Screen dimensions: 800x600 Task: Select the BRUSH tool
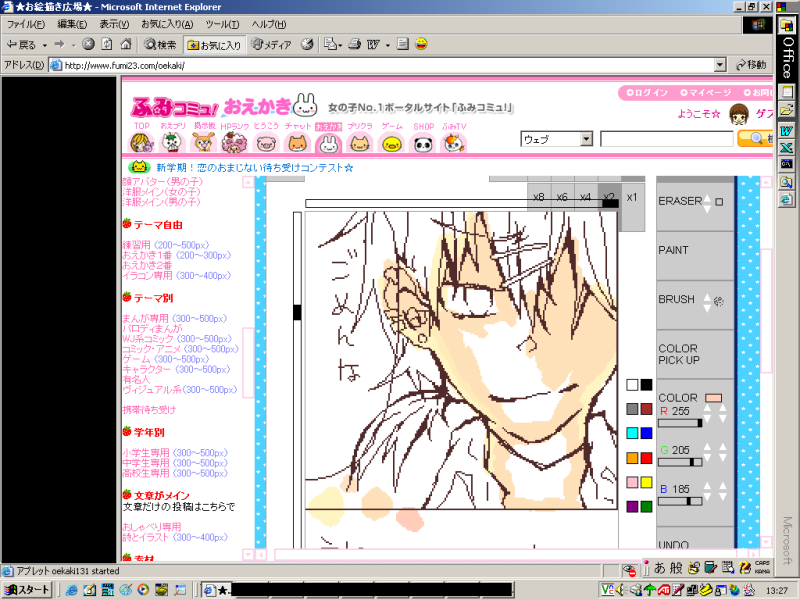point(677,299)
